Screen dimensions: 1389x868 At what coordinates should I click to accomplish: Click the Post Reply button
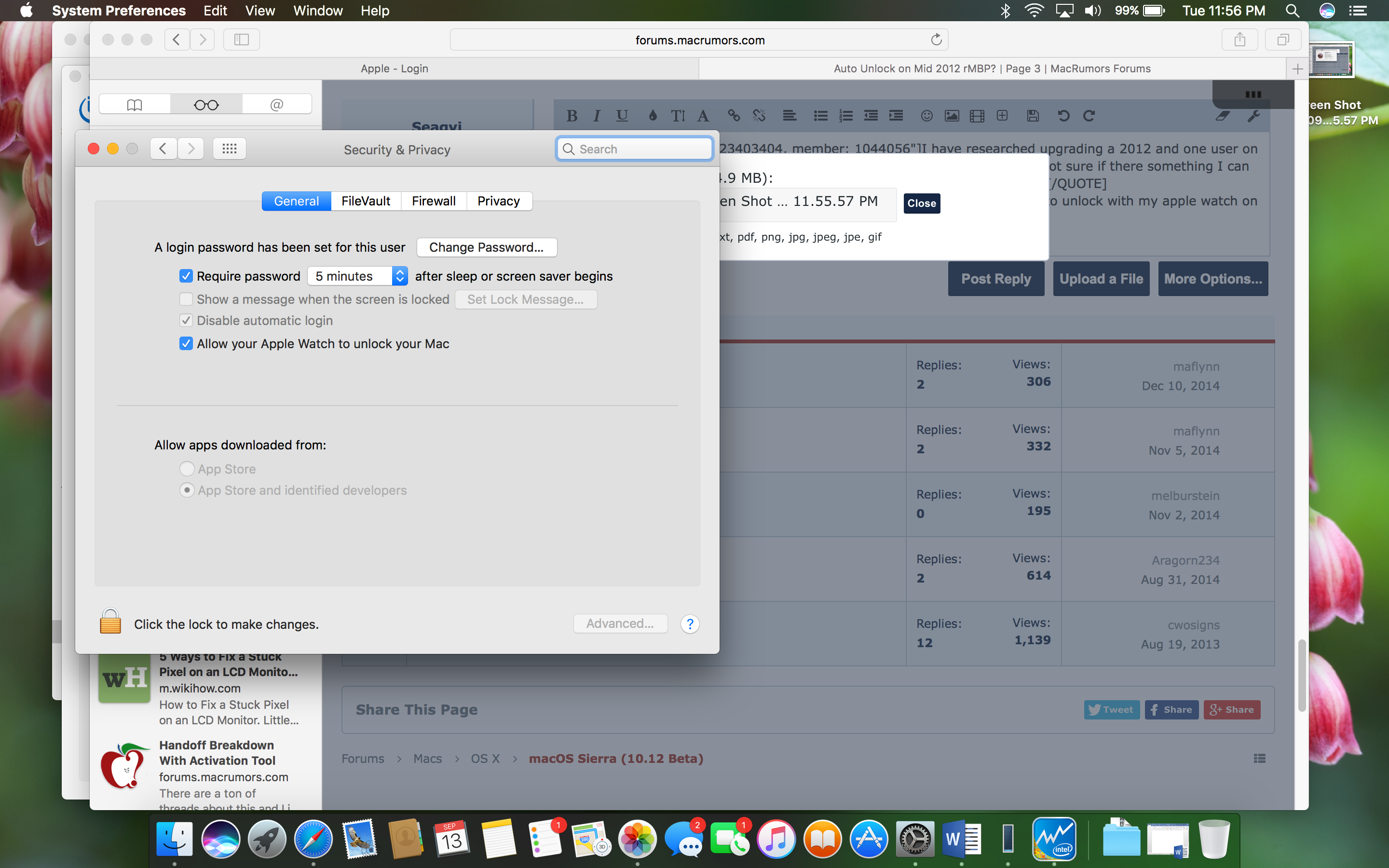coord(996,279)
